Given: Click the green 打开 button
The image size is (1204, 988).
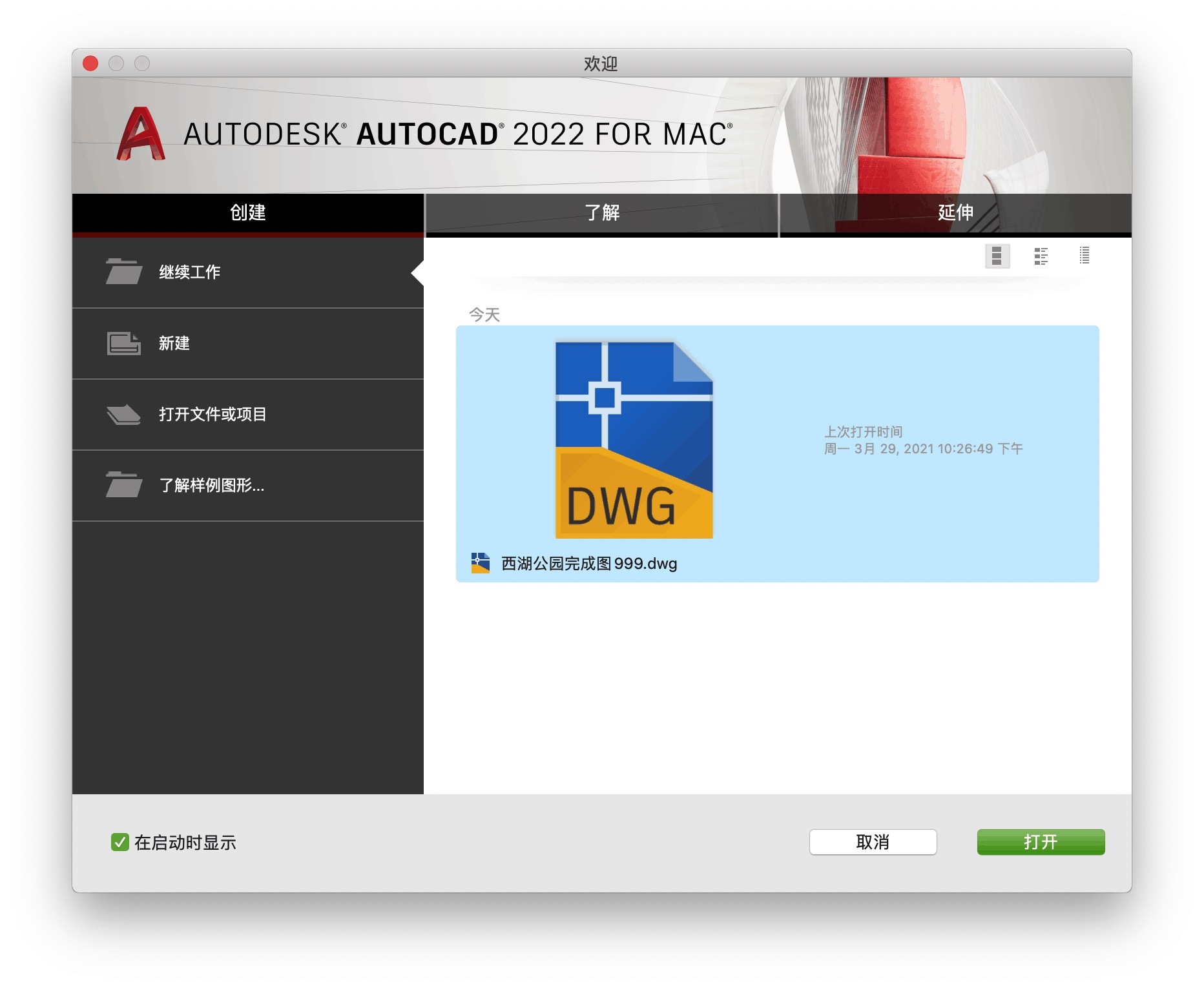Looking at the screenshot, I should pos(1040,842).
